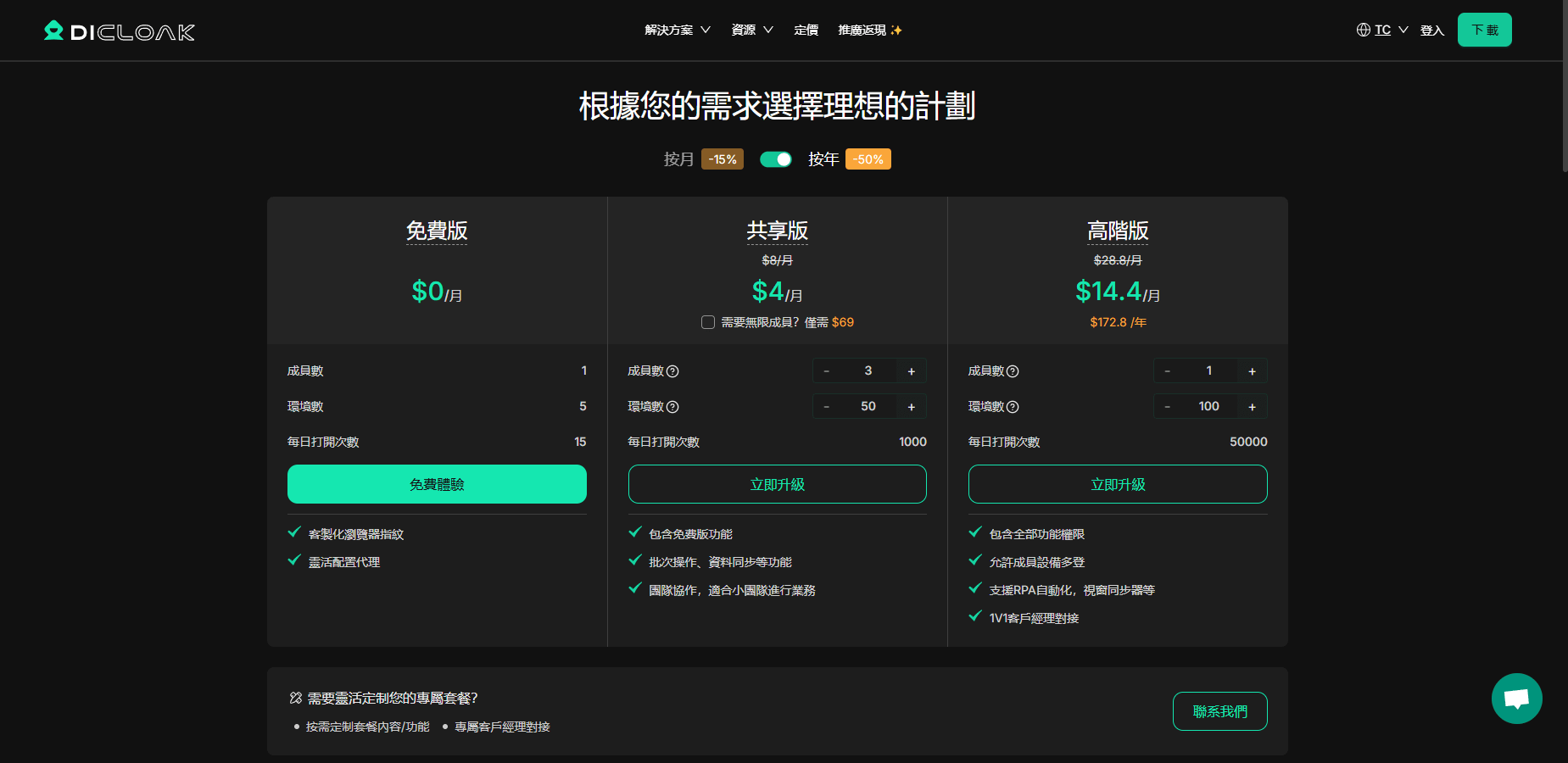
Task: Click help icon beside 共享版 環境數
Action: point(672,407)
